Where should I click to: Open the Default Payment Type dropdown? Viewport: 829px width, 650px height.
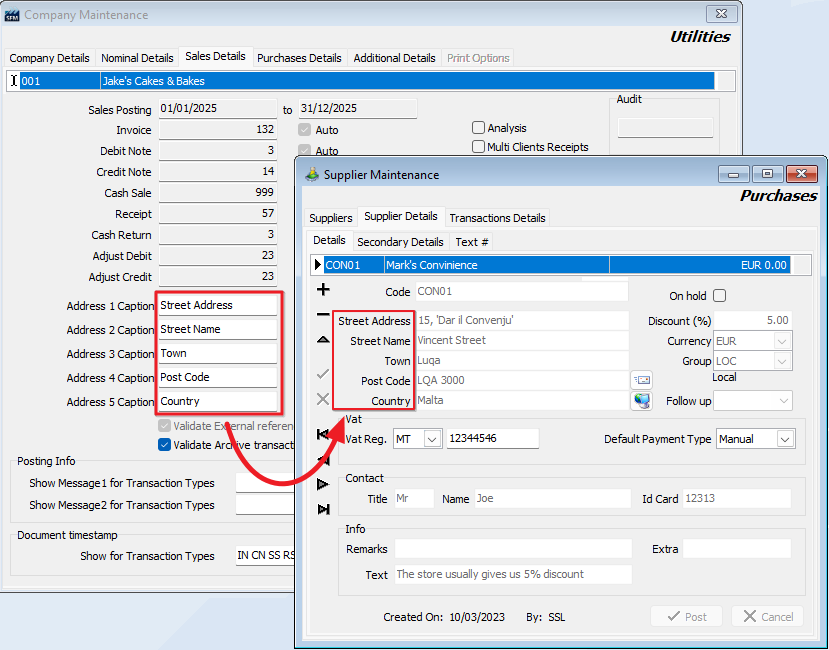coord(785,439)
